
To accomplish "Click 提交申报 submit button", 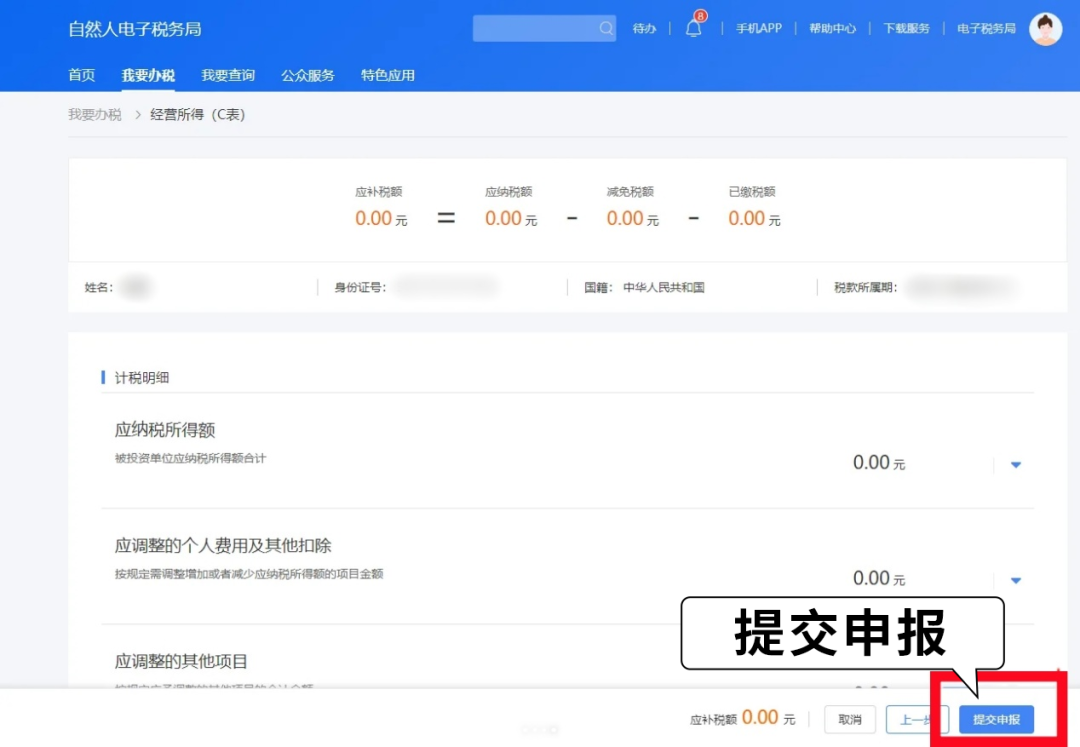I will 996,719.
